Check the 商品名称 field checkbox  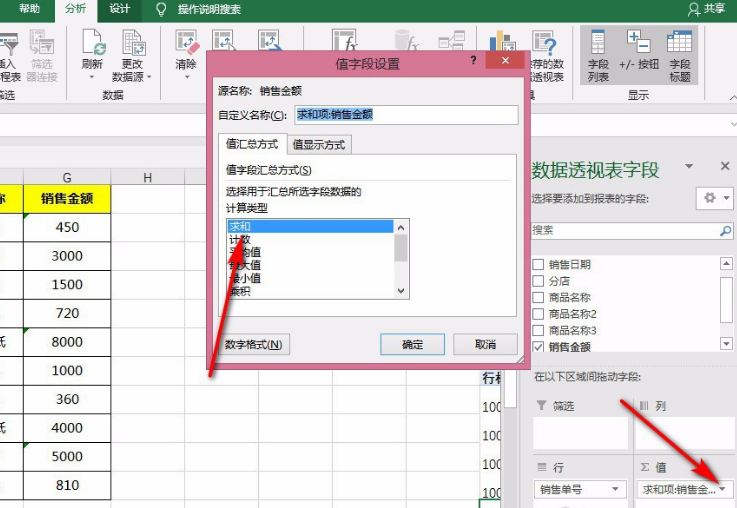point(538,297)
